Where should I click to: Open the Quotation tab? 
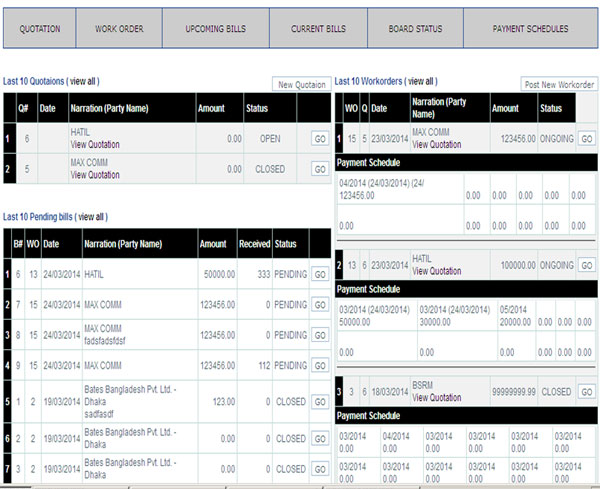40,29
